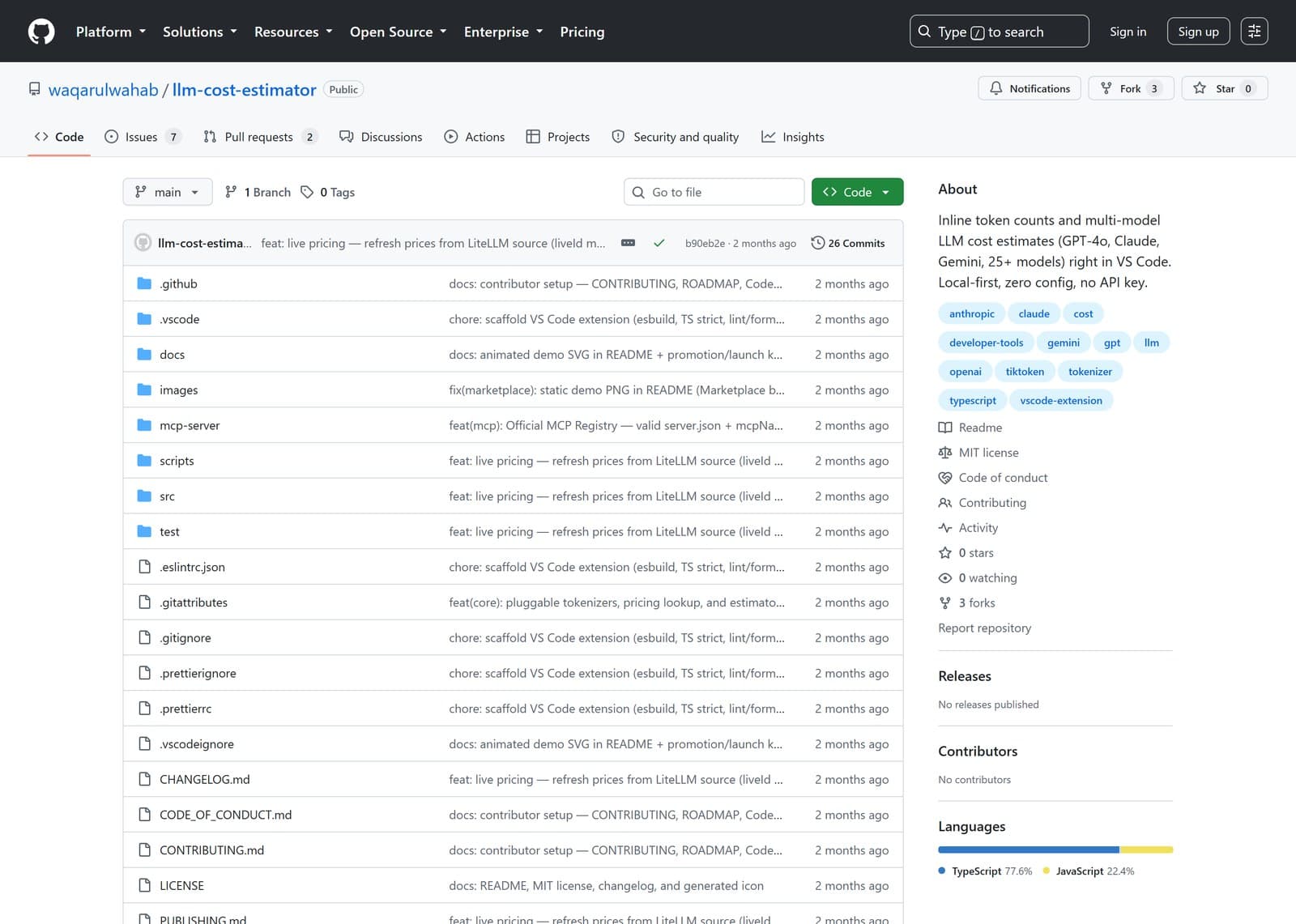Select the Code tab

[59, 137]
